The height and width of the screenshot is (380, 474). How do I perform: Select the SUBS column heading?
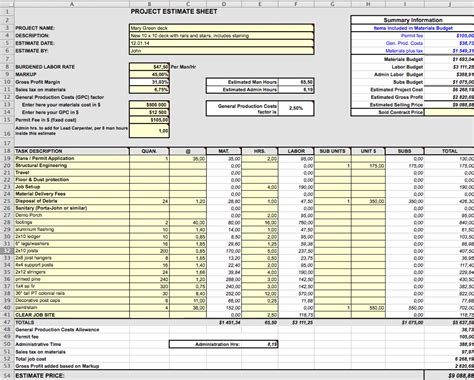point(405,151)
